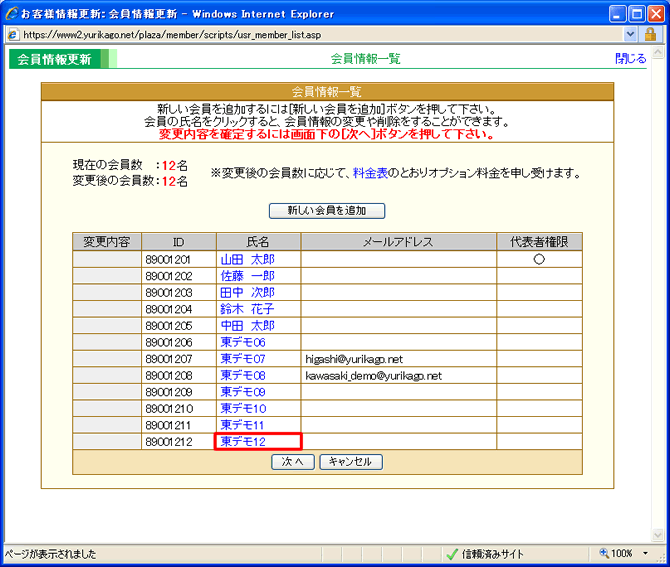The image size is (670, 567).
Task: Click the 氏名 column header
Action: (259, 242)
